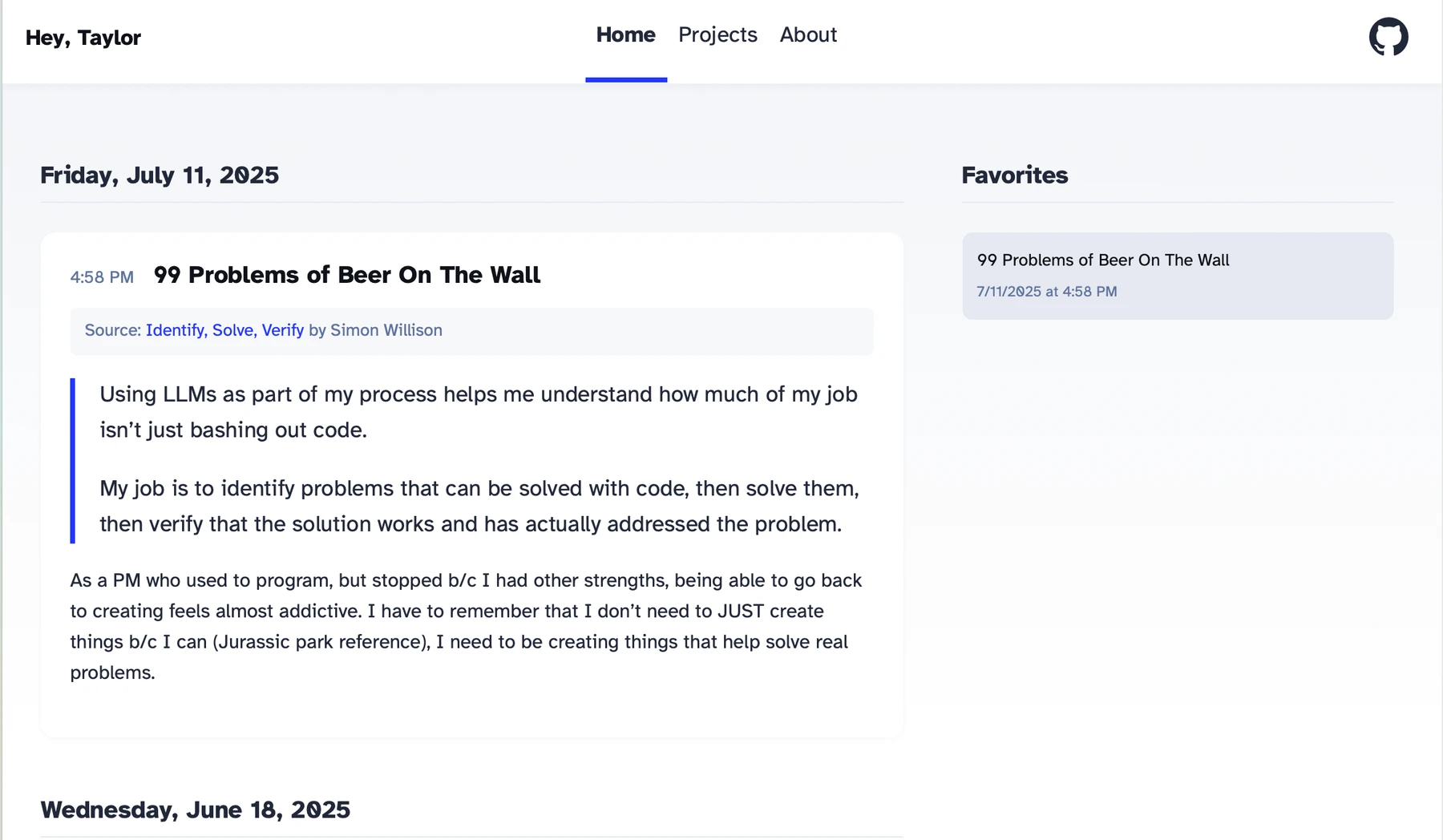Open the favorite "99 Problems of Beer On The Wall"

coord(1102,260)
